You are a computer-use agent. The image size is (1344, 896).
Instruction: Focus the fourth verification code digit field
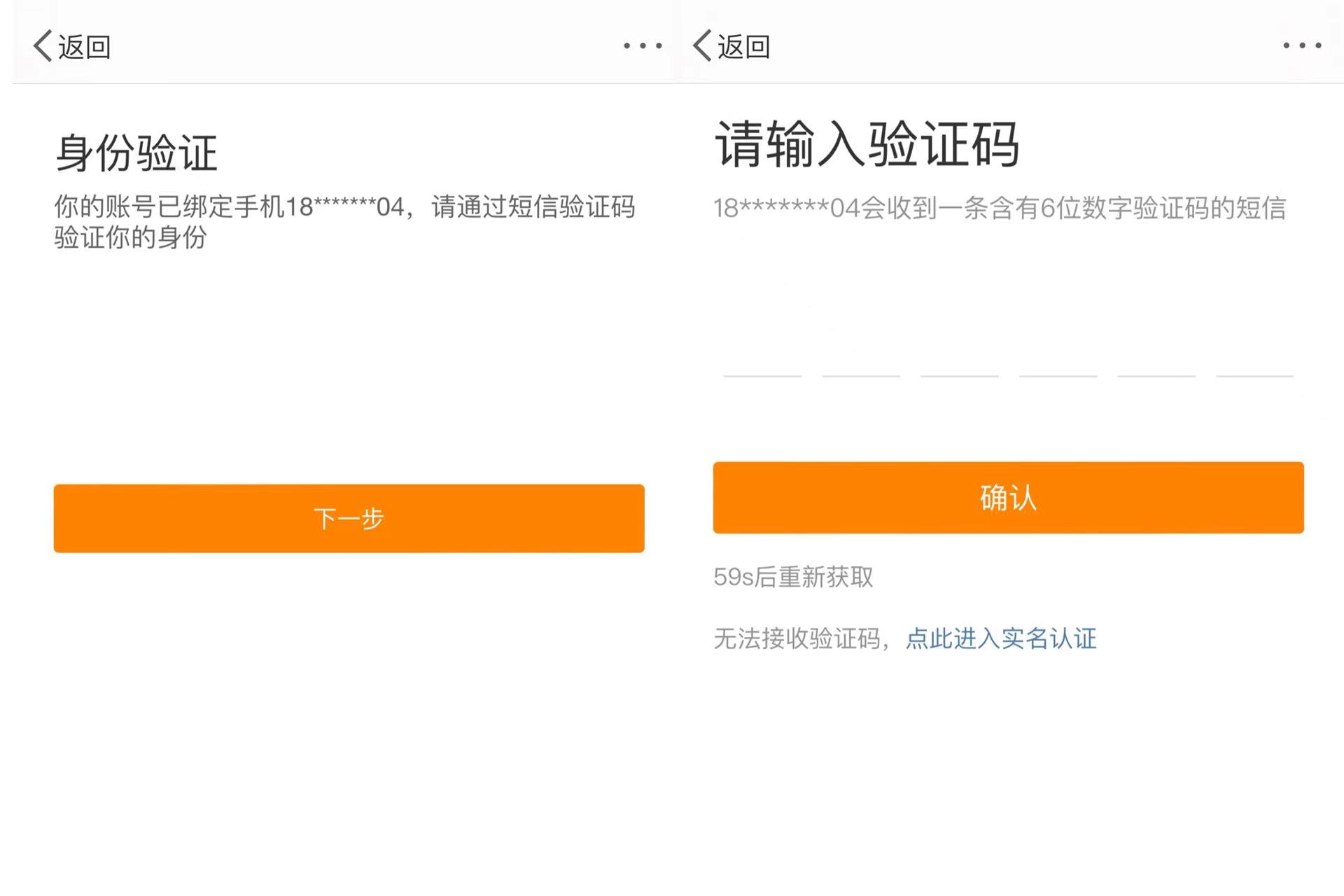coord(1058,353)
